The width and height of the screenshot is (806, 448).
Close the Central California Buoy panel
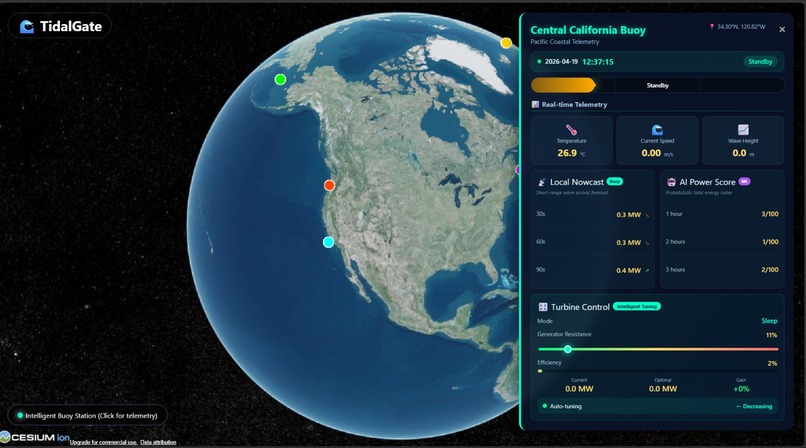[x=782, y=30]
